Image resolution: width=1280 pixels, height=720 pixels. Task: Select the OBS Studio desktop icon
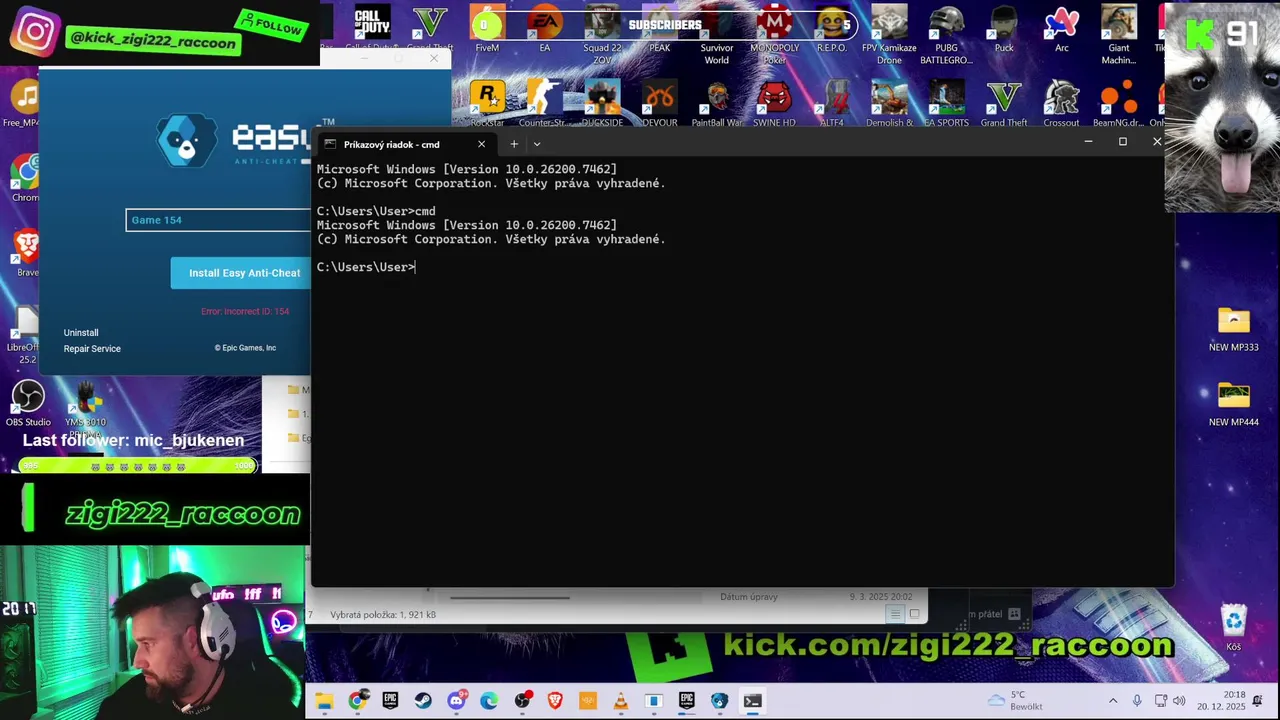pyautogui.click(x=27, y=403)
